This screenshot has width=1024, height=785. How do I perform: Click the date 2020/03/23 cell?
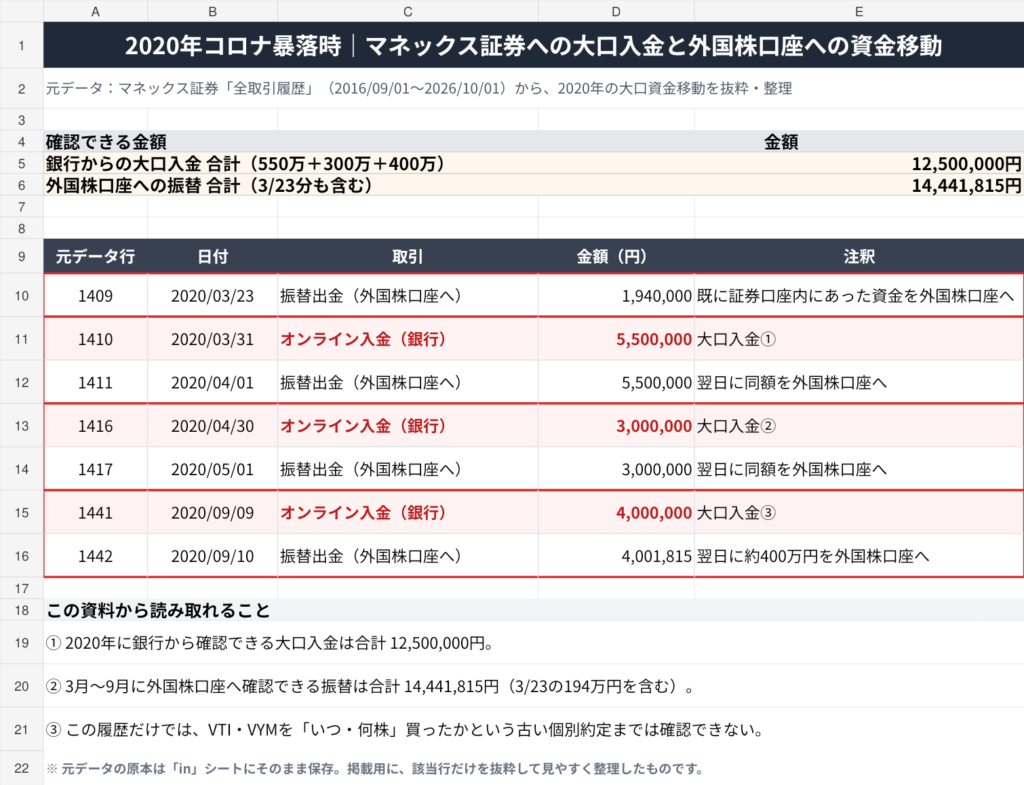(212, 295)
